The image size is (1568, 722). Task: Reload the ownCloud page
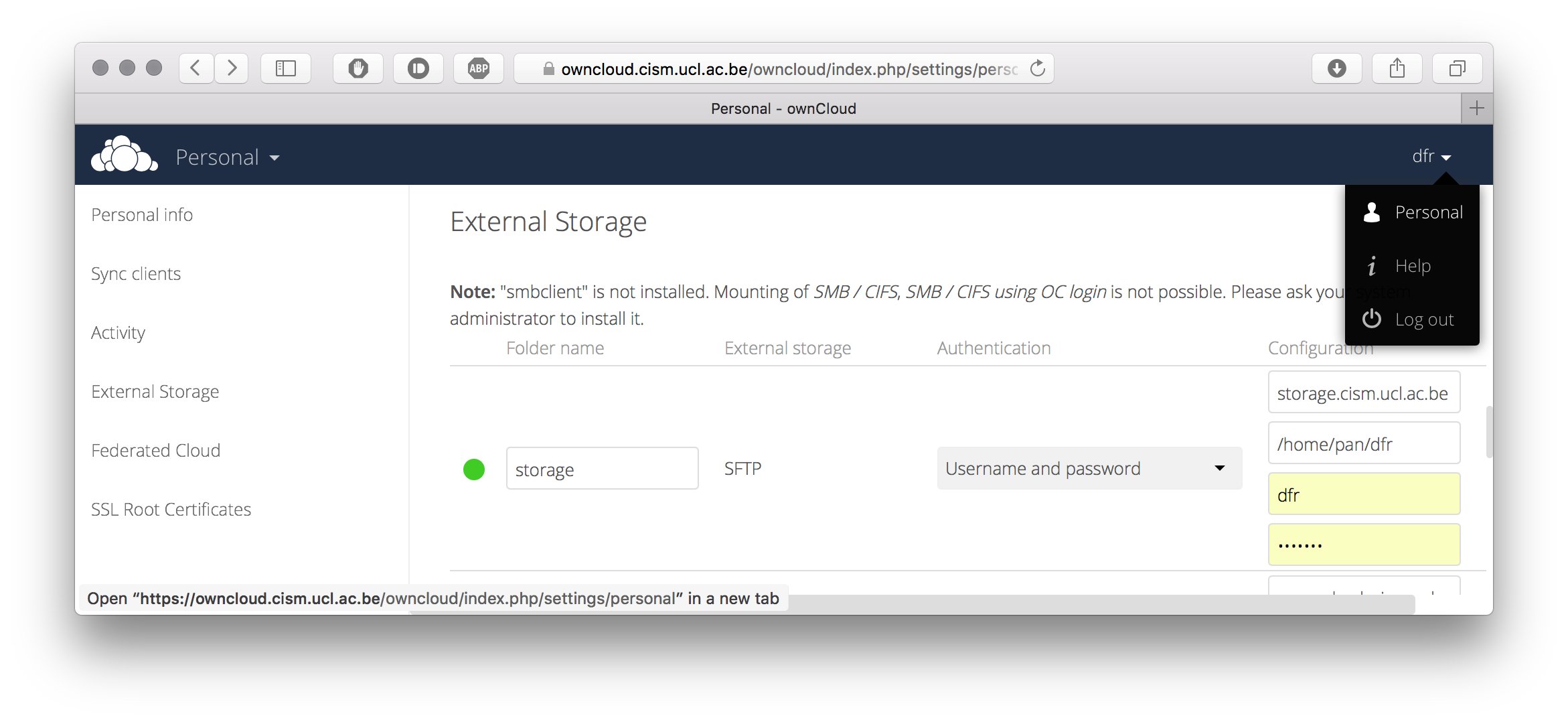pyautogui.click(x=1038, y=68)
